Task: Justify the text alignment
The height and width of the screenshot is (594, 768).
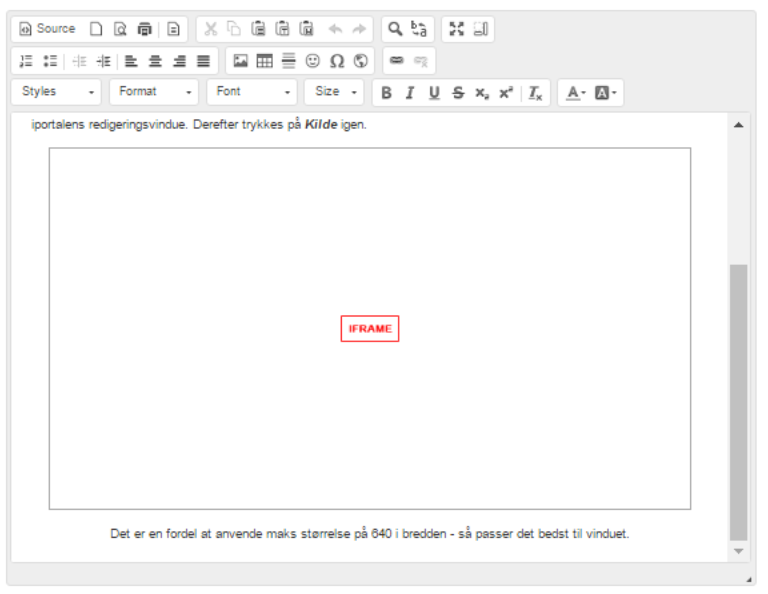Action: (x=203, y=61)
